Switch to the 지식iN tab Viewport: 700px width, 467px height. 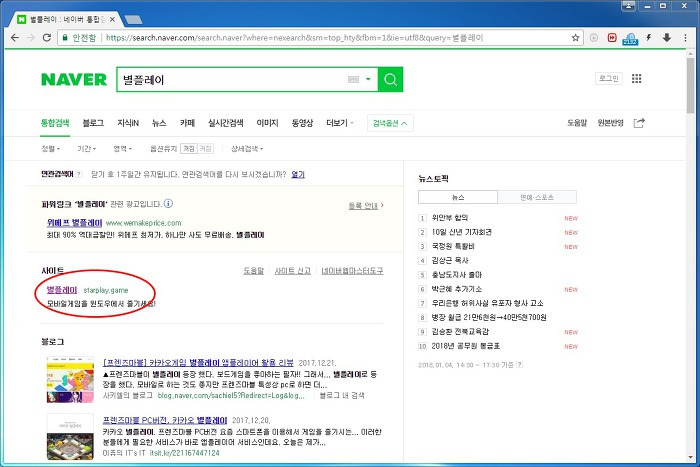click(128, 123)
